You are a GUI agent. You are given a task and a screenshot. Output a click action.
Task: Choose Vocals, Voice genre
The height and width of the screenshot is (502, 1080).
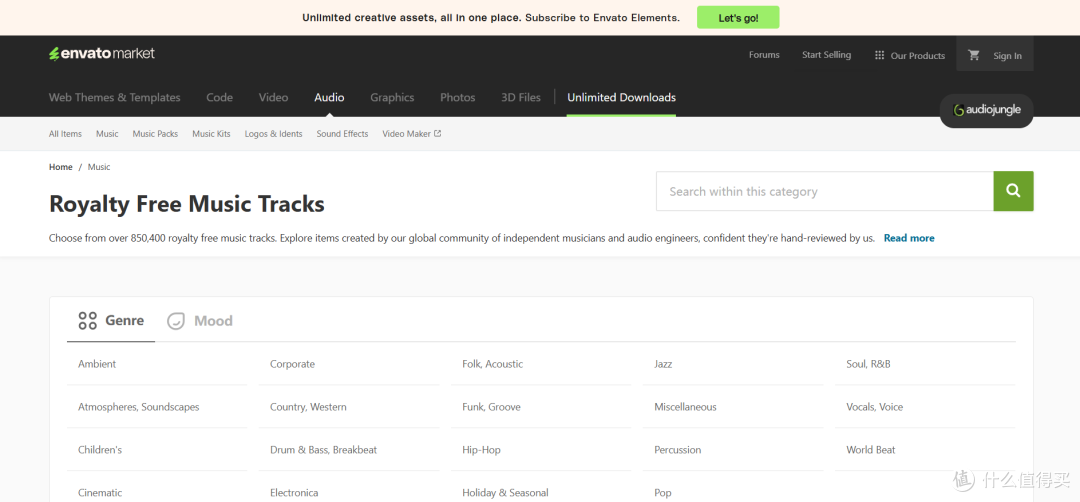click(875, 407)
